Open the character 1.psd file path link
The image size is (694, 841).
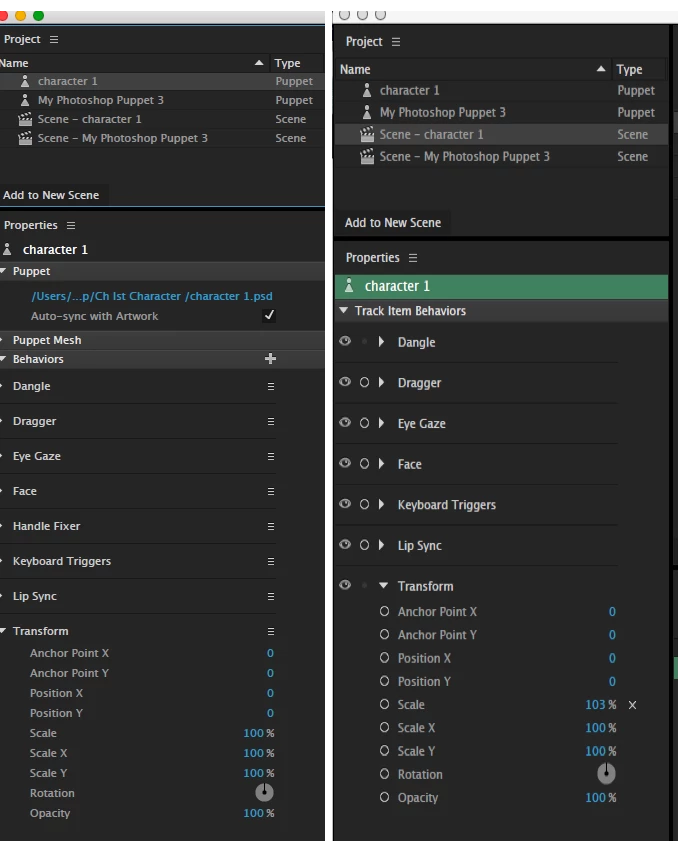152,296
